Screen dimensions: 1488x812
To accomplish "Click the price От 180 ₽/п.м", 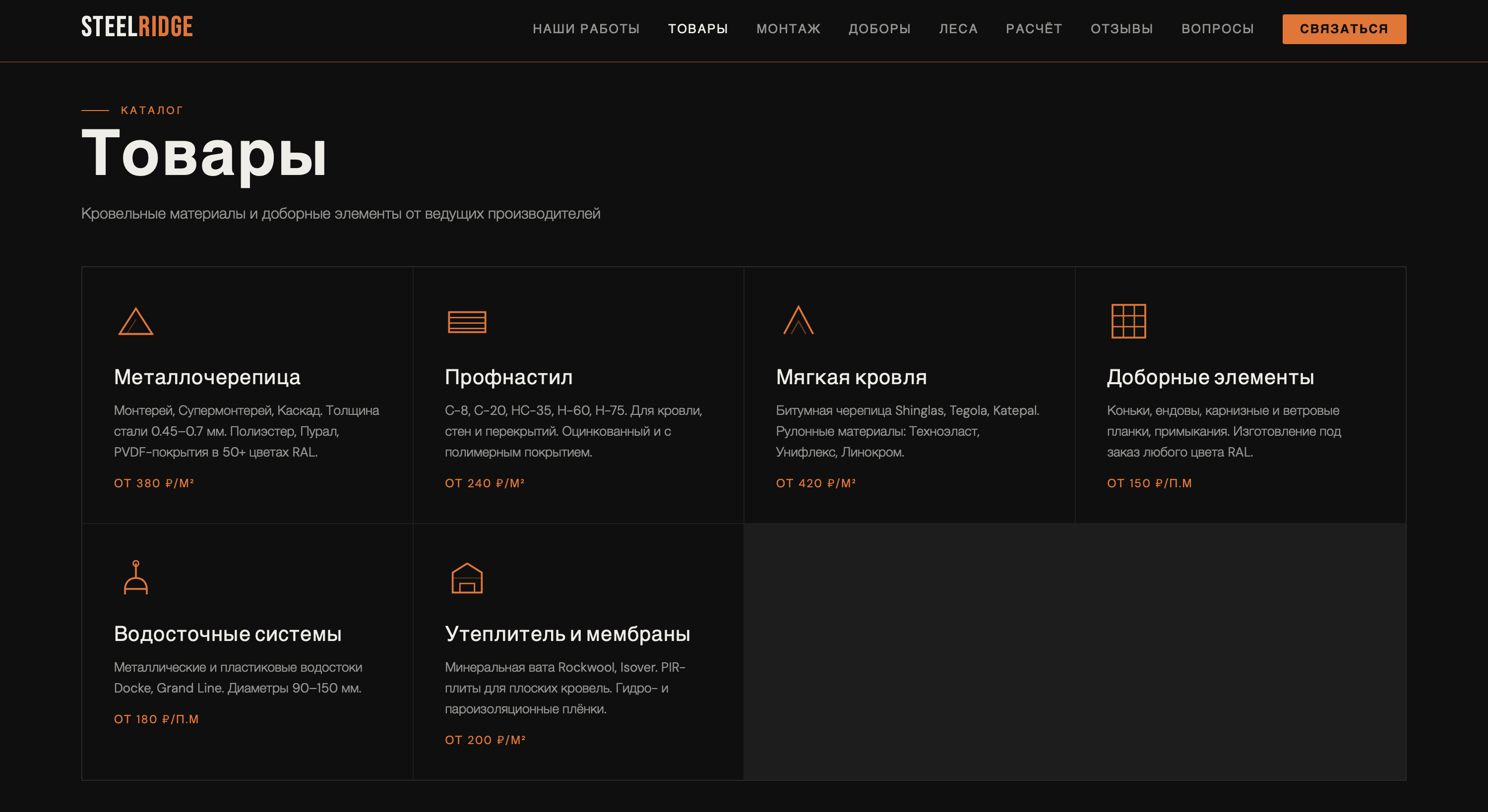I will (x=156, y=720).
